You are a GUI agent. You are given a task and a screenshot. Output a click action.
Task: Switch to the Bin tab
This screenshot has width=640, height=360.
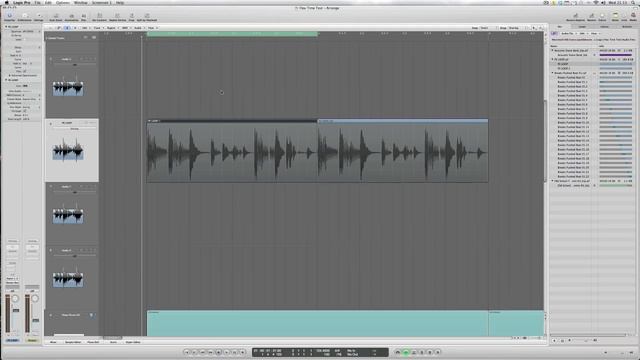pos(560,27)
